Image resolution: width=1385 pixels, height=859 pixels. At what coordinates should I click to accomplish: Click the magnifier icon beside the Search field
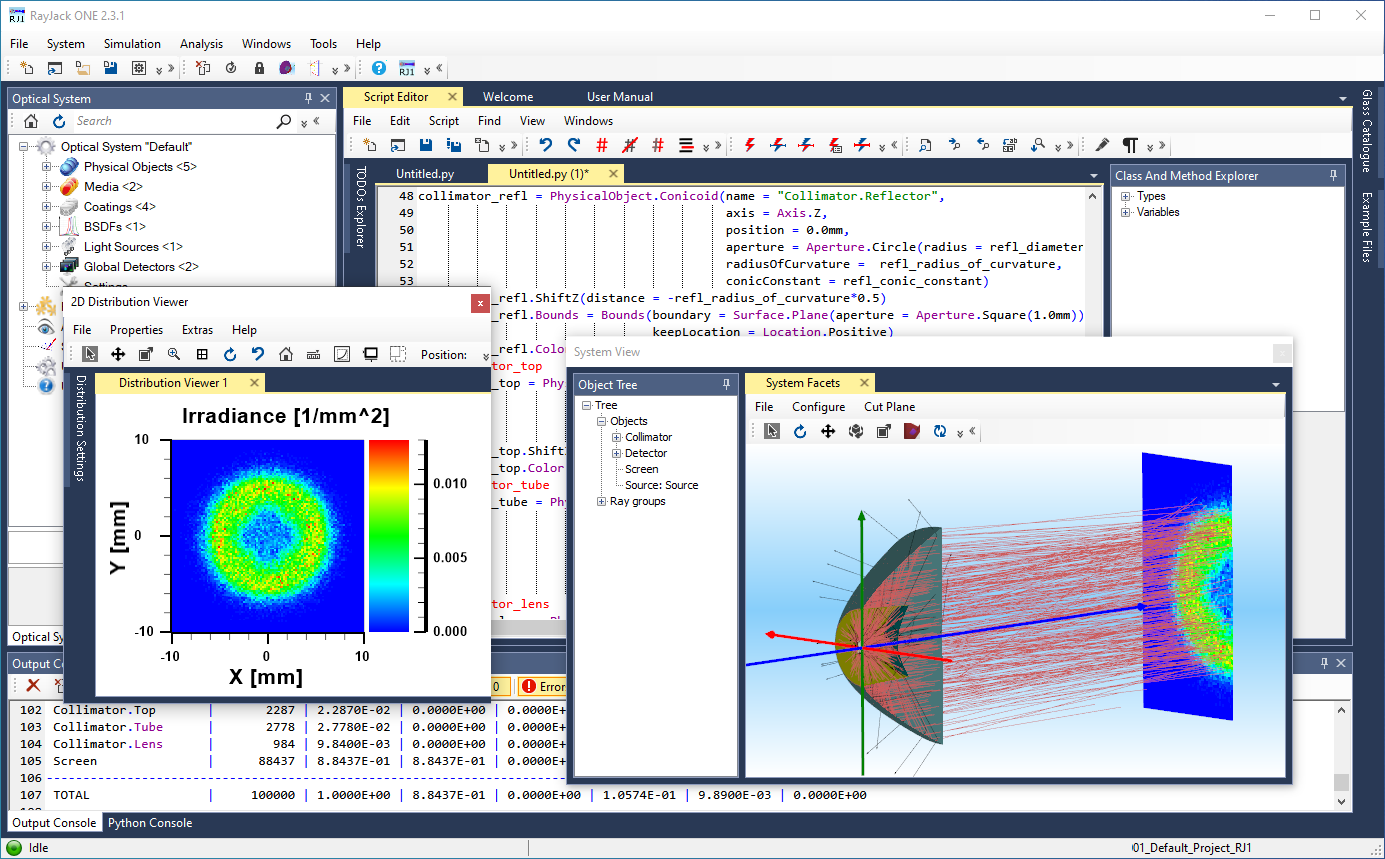(x=284, y=121)
